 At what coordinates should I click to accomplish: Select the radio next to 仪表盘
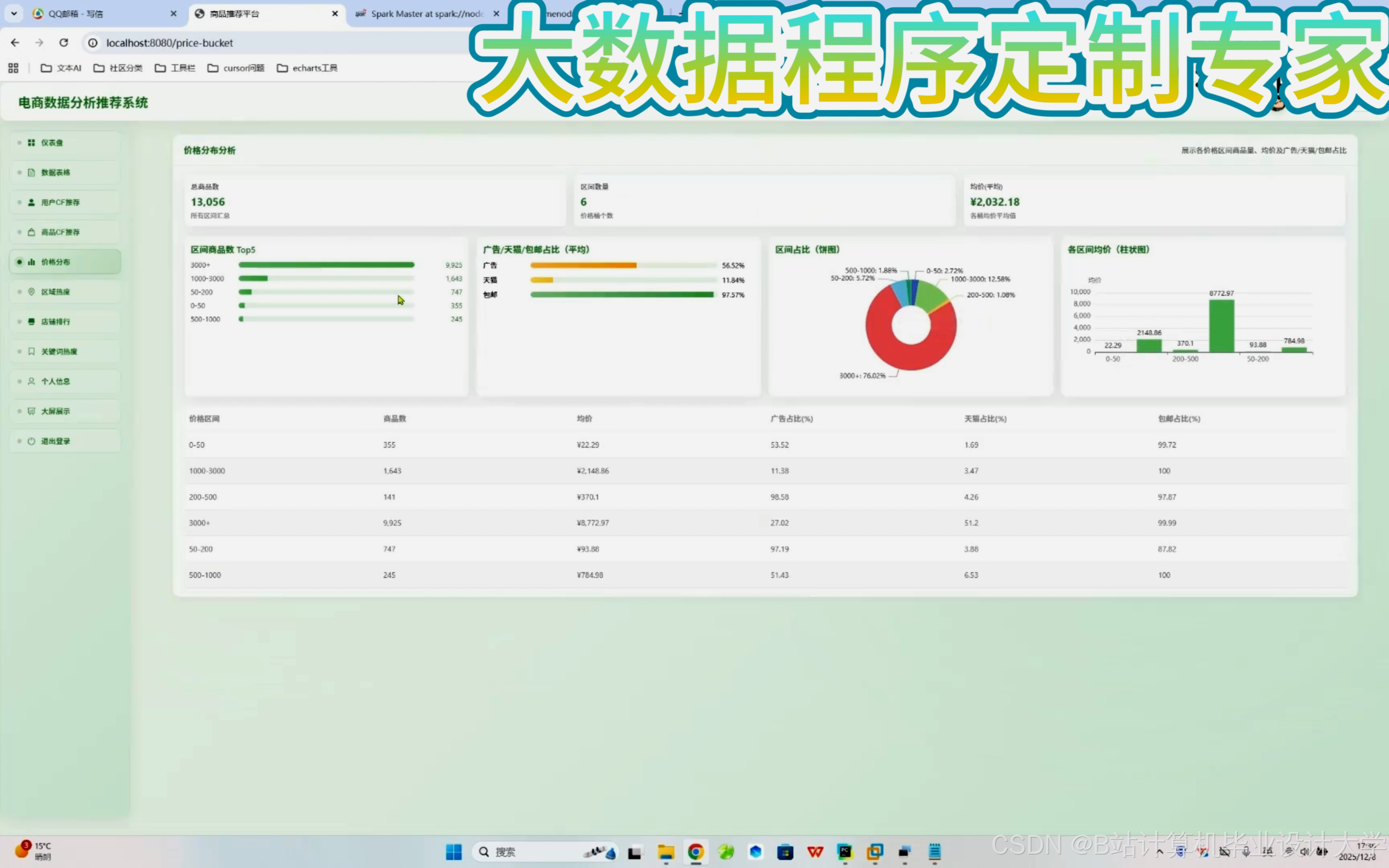coord(19,142)
